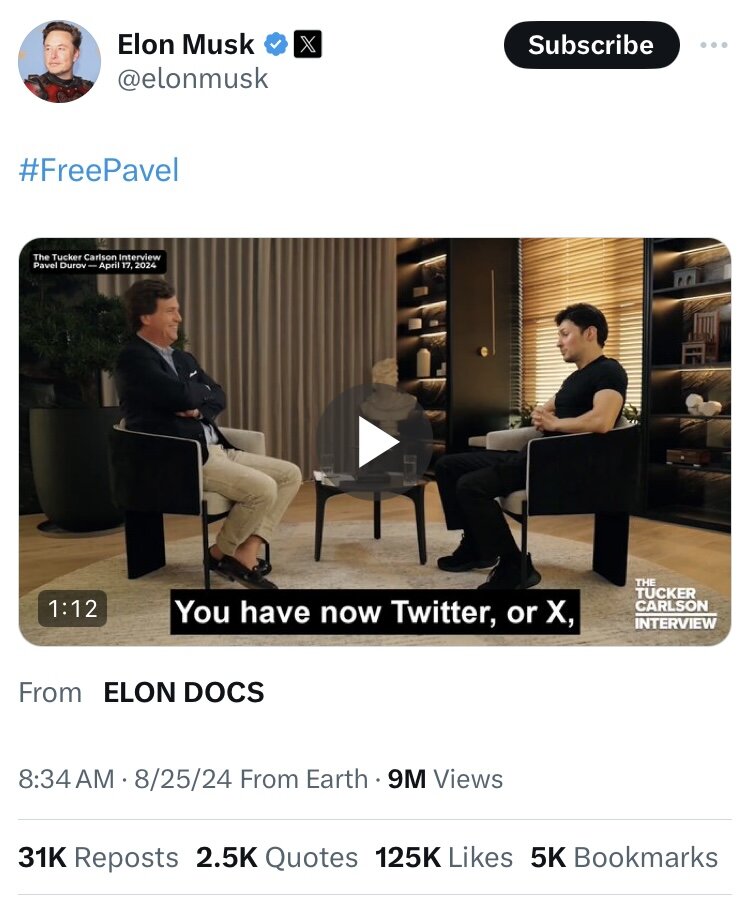Show the 31K Reposts list
The width and height of the screenshot is (750, 899).
[x=98, y=857]
